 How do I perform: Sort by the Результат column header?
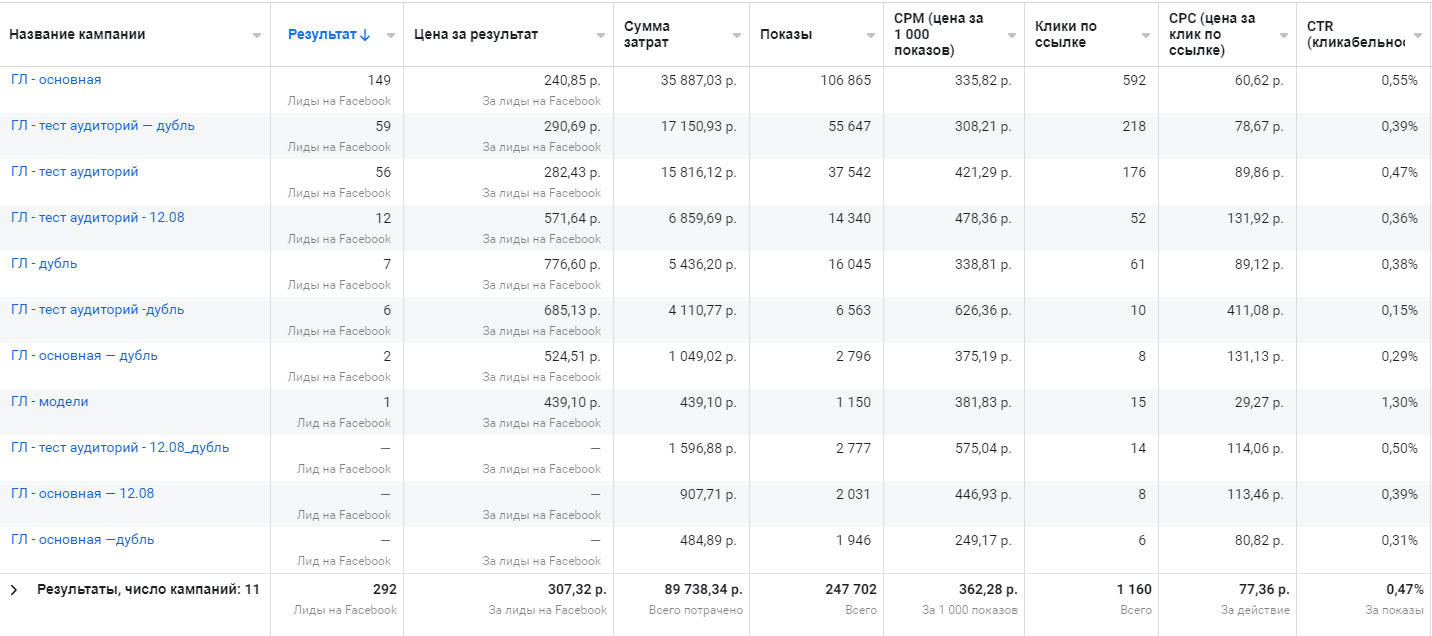[x=322, y=35]
